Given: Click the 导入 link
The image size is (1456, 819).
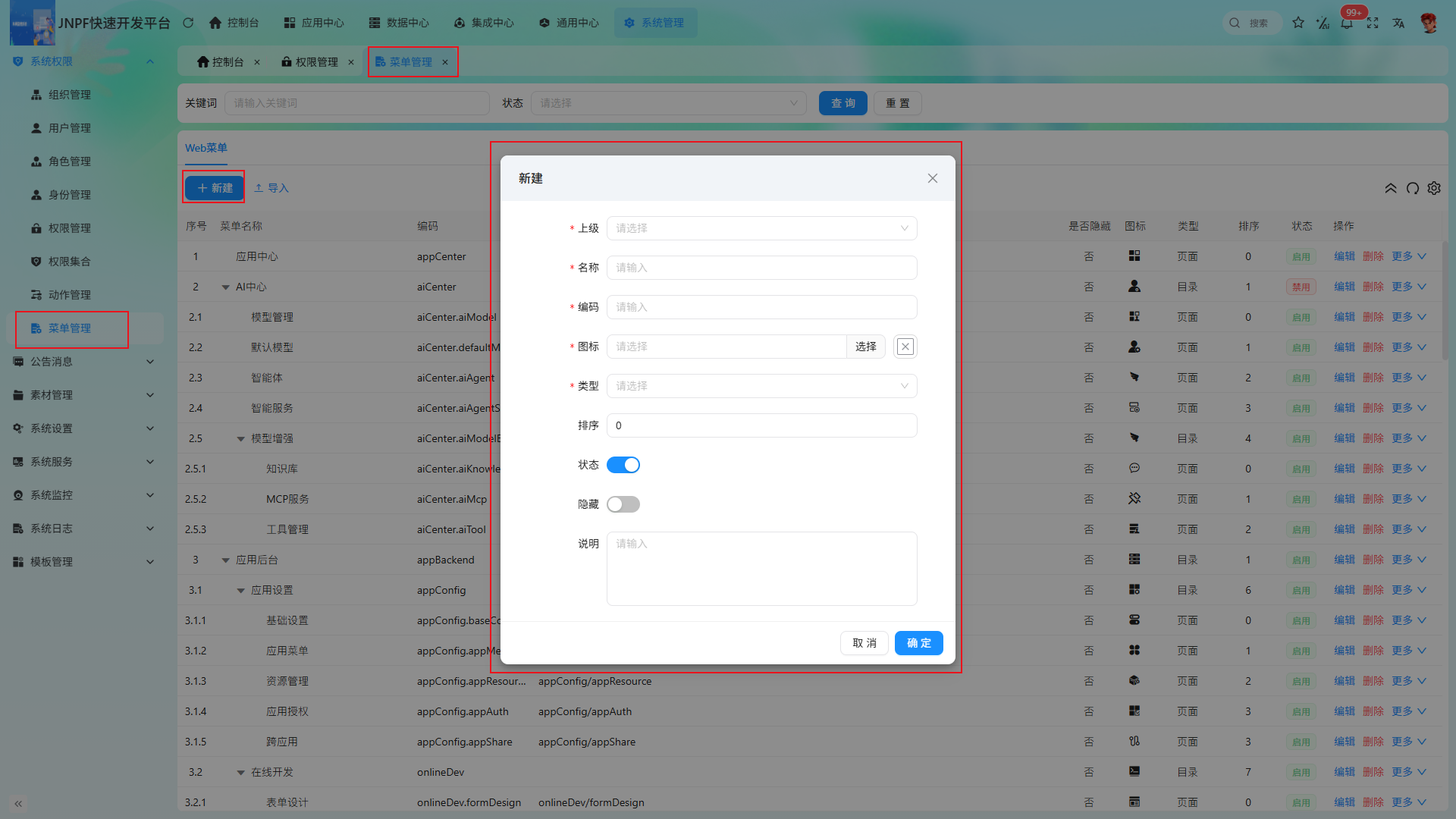Looking at the screenshot, I should [x=271, y=188].
